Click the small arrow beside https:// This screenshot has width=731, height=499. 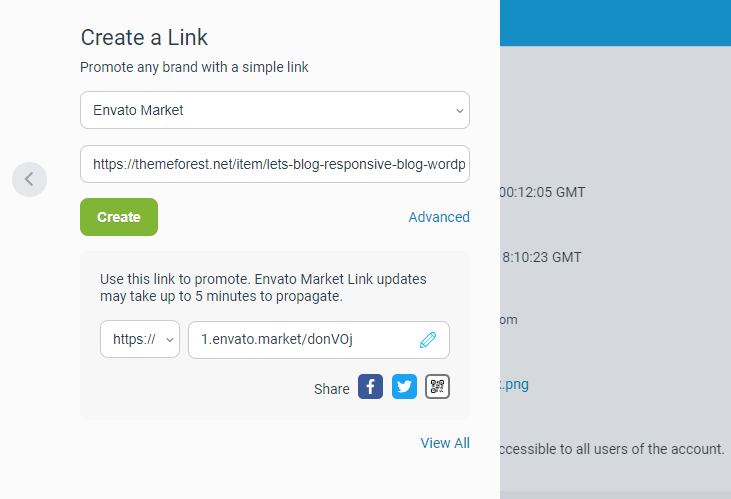point(170,340)
